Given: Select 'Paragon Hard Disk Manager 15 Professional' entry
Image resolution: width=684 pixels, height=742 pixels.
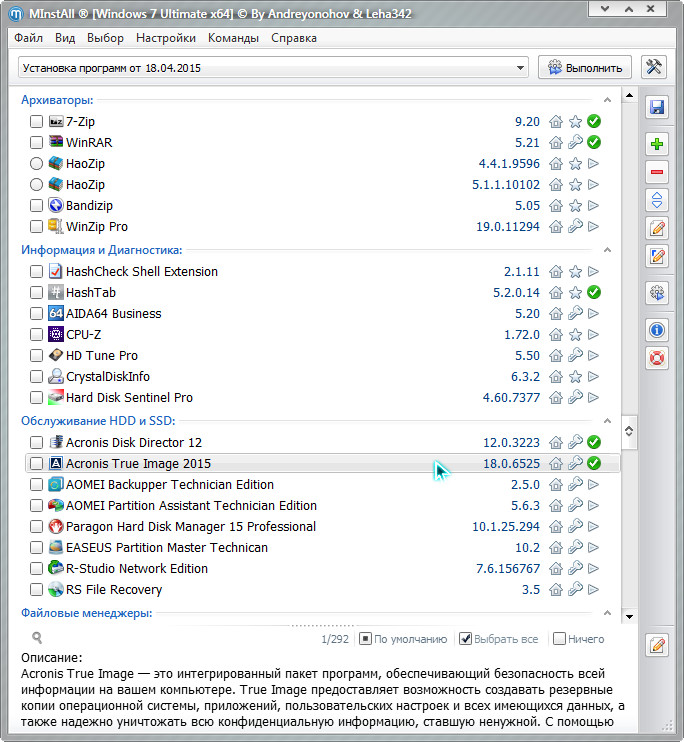Looking at the screenshot, I should [x=191, y=527].
